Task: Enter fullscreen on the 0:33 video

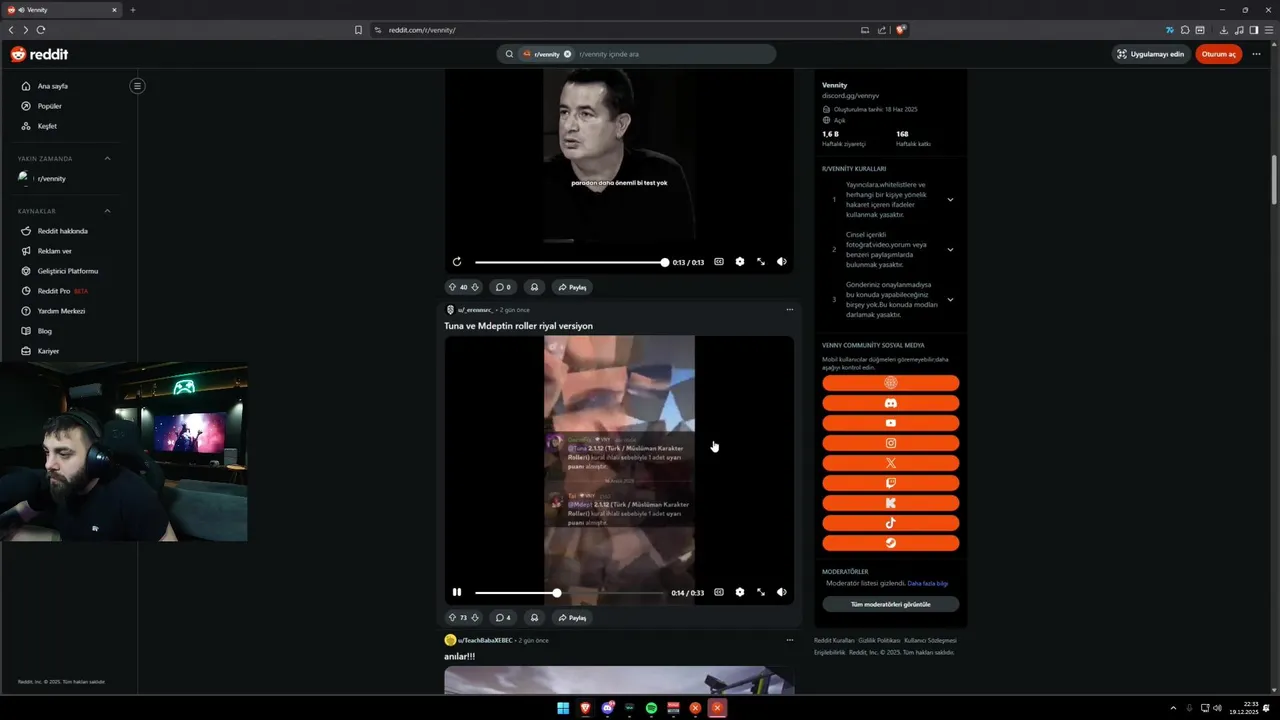Action: (761, 592)
